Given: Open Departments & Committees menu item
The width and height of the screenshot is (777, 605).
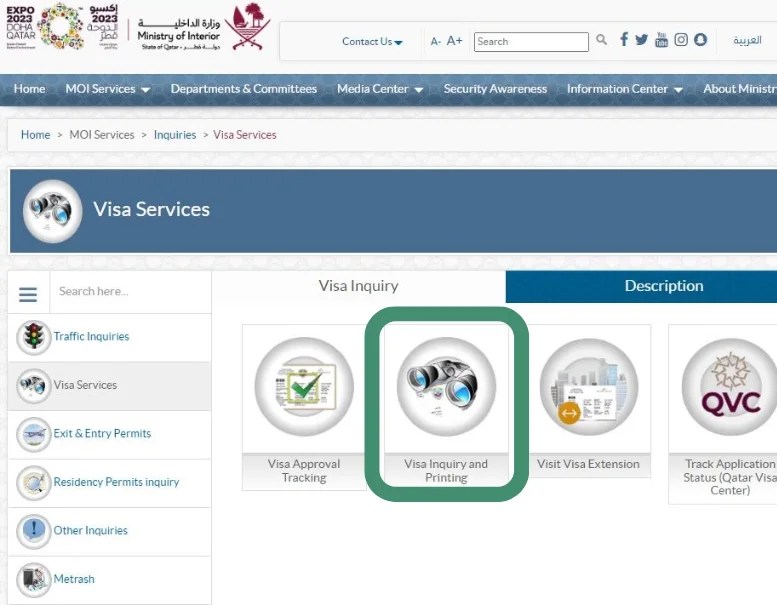Looking at the screenshot, I should pos(244,89).
